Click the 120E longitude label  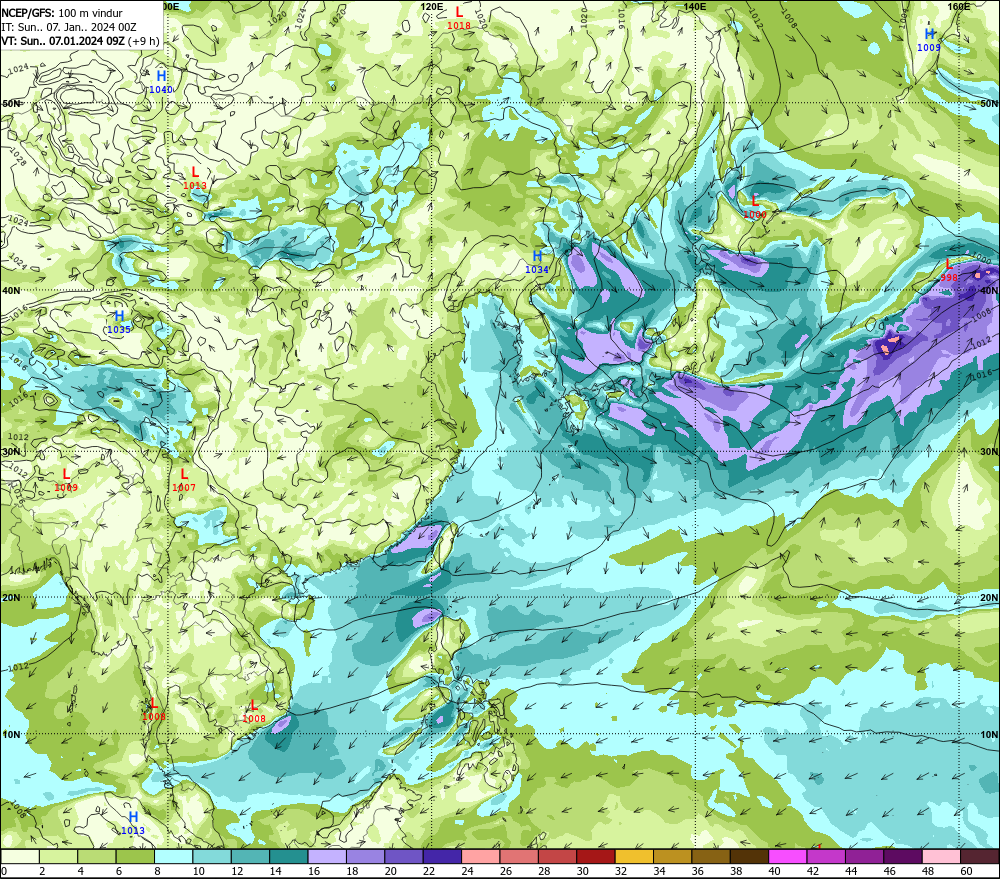[x=432, y=6]
